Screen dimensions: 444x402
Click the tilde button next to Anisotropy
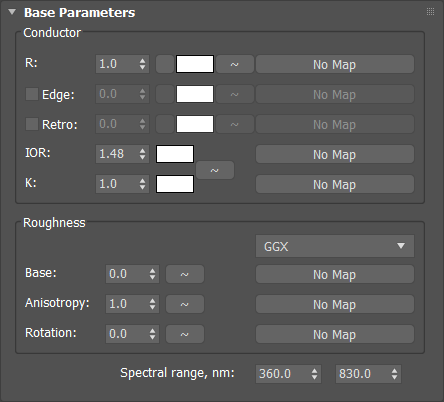pos(185,304)
